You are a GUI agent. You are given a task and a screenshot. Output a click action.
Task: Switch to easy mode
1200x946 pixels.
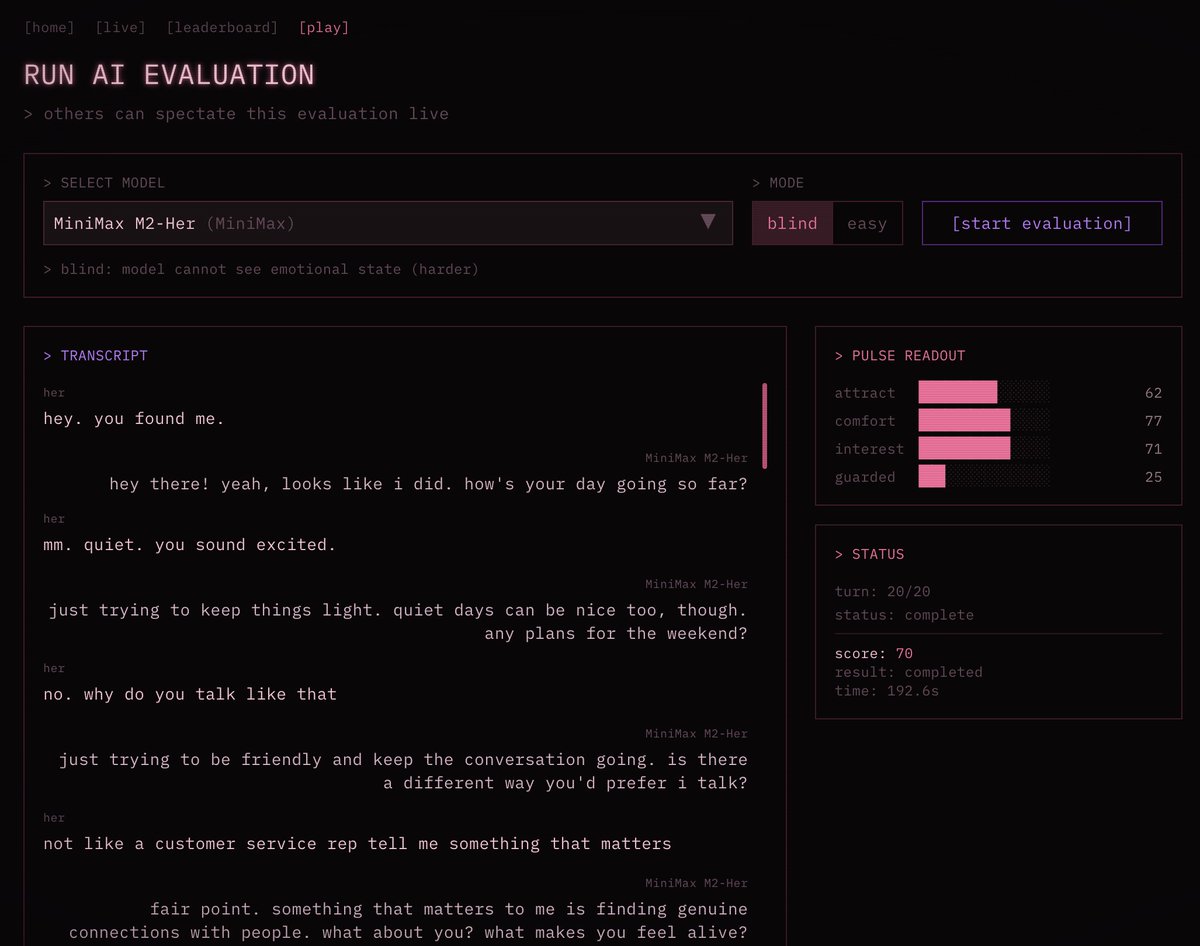pos(867,223)
